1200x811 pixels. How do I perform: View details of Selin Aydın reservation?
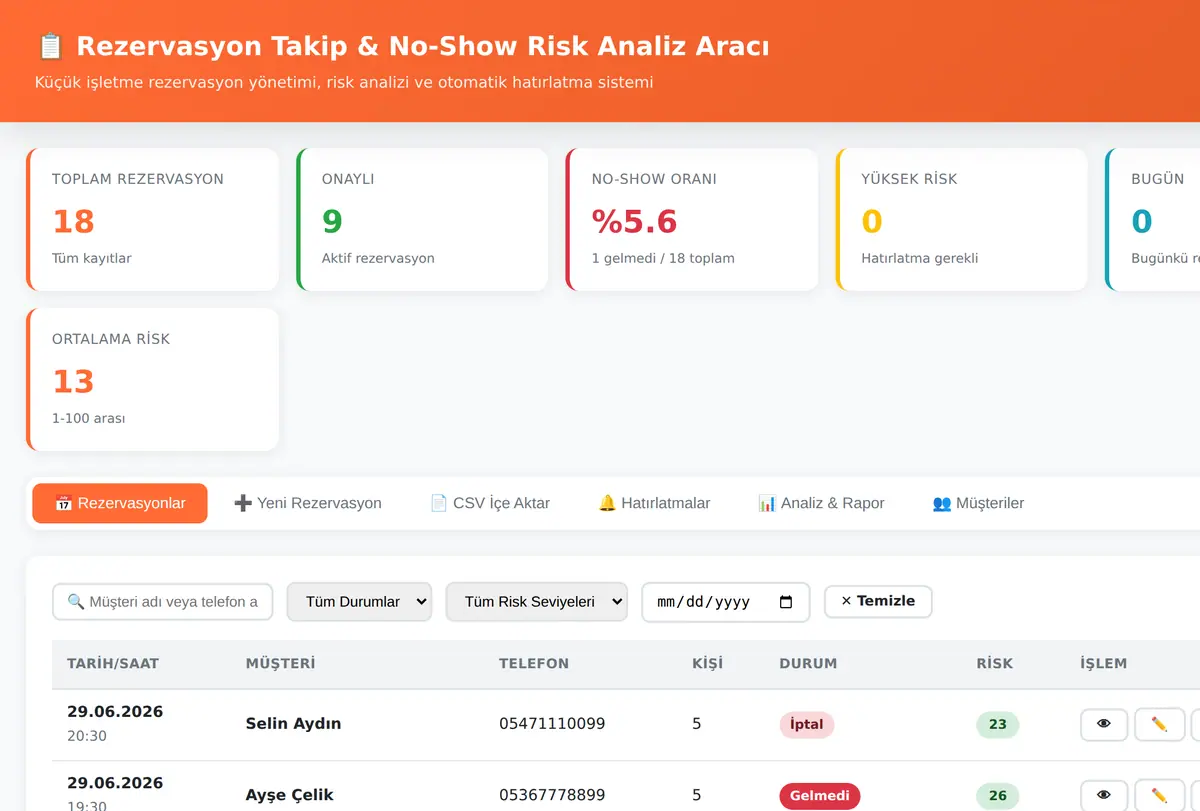[1104, 724]
